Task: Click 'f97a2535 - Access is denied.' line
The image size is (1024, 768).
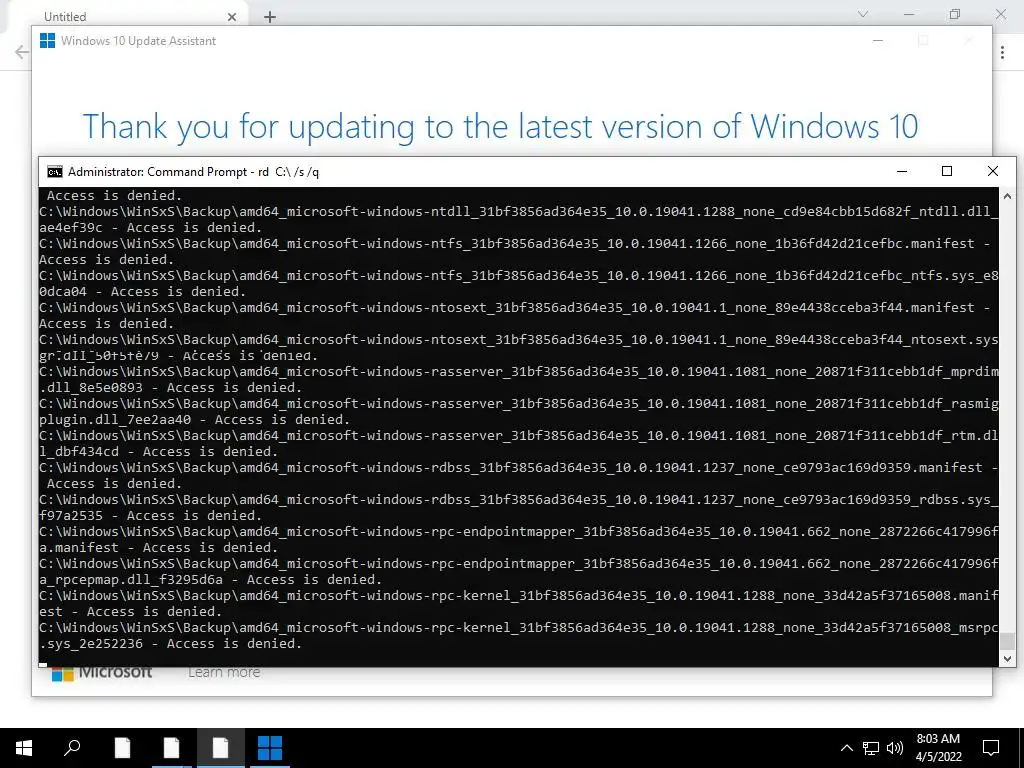Action: coord(150,516)
